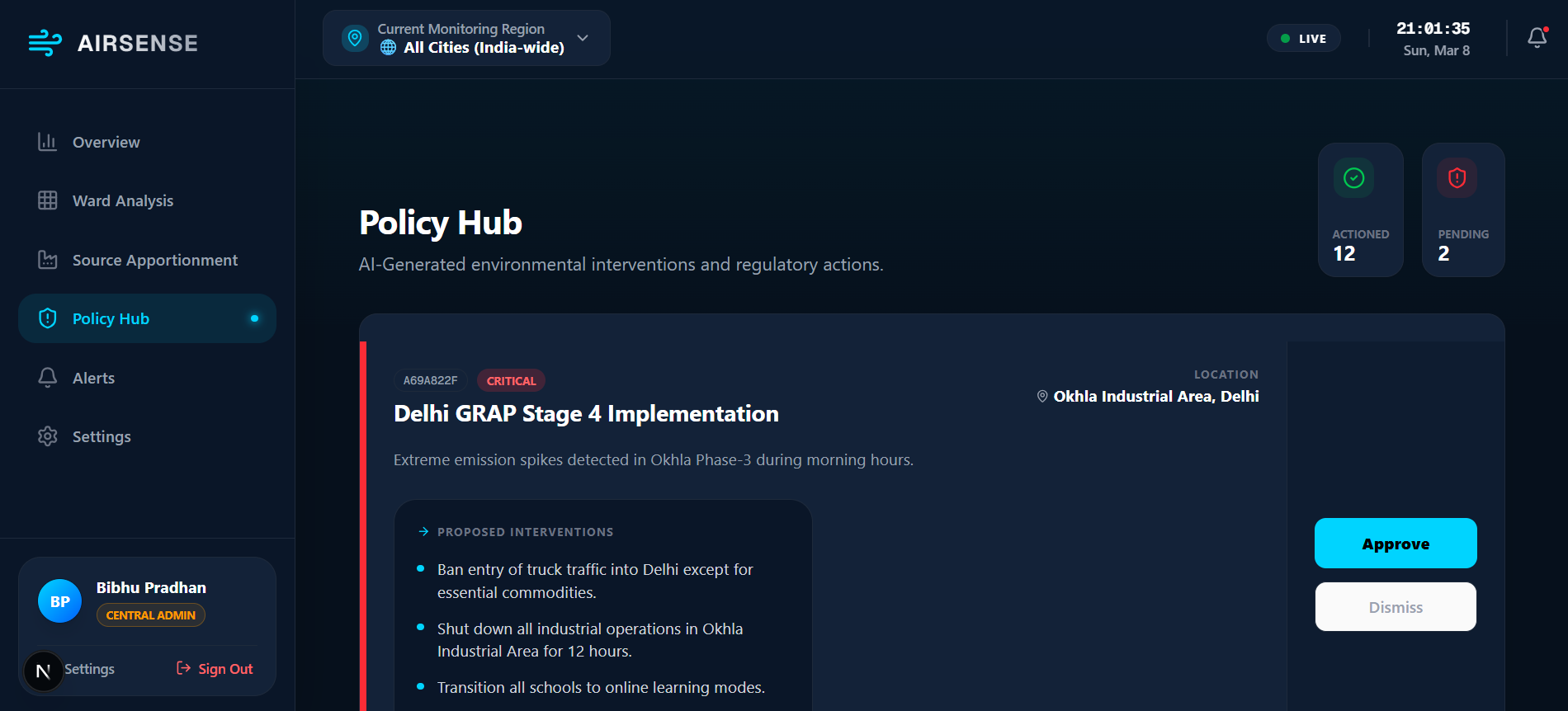Click the arrow icon beside Proposed Interventions
Image resolution: width=1568 pixels, height=711 pixels.
point(423,532)
